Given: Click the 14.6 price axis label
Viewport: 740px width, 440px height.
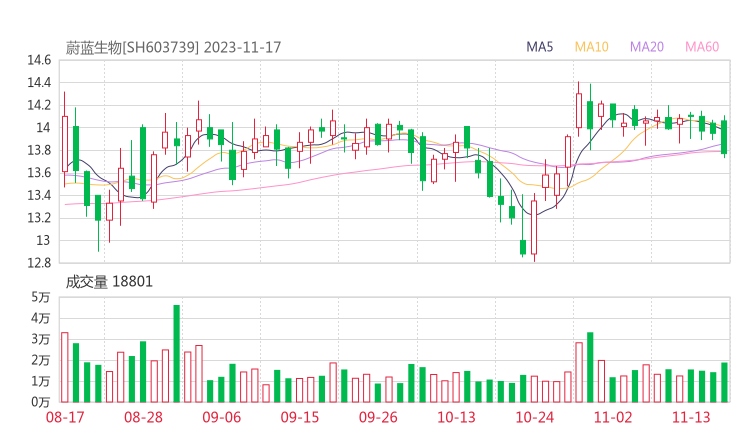Looking at the screenshot, I should (39, 60).
